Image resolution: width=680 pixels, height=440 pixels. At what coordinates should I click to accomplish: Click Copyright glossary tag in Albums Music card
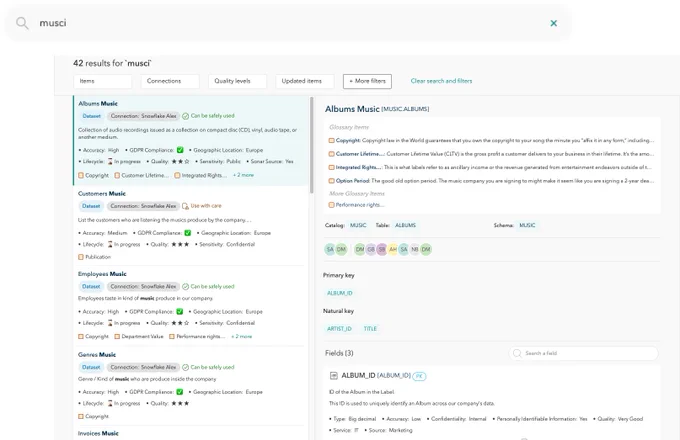tap(94, 175)
